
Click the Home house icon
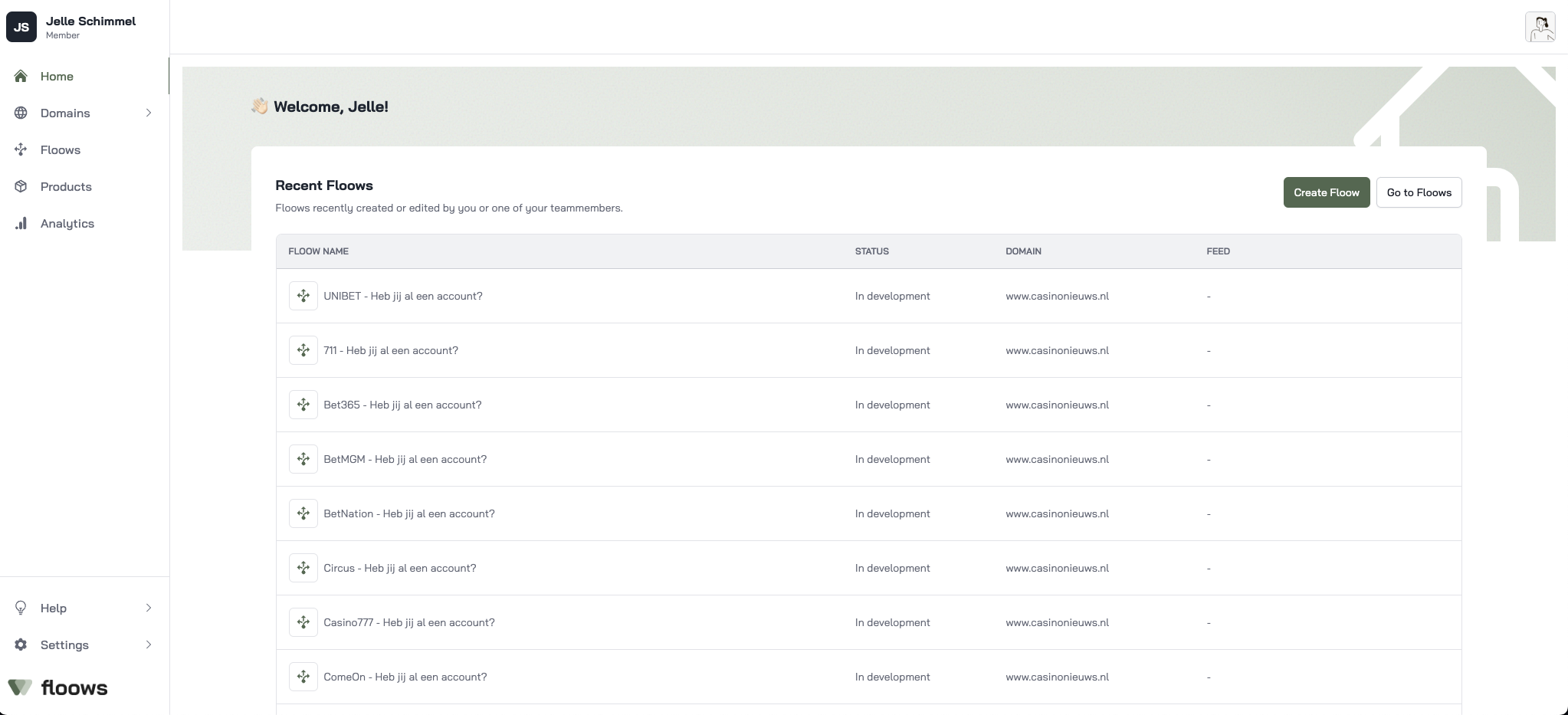pyautogui.click(x=21, y=76)
